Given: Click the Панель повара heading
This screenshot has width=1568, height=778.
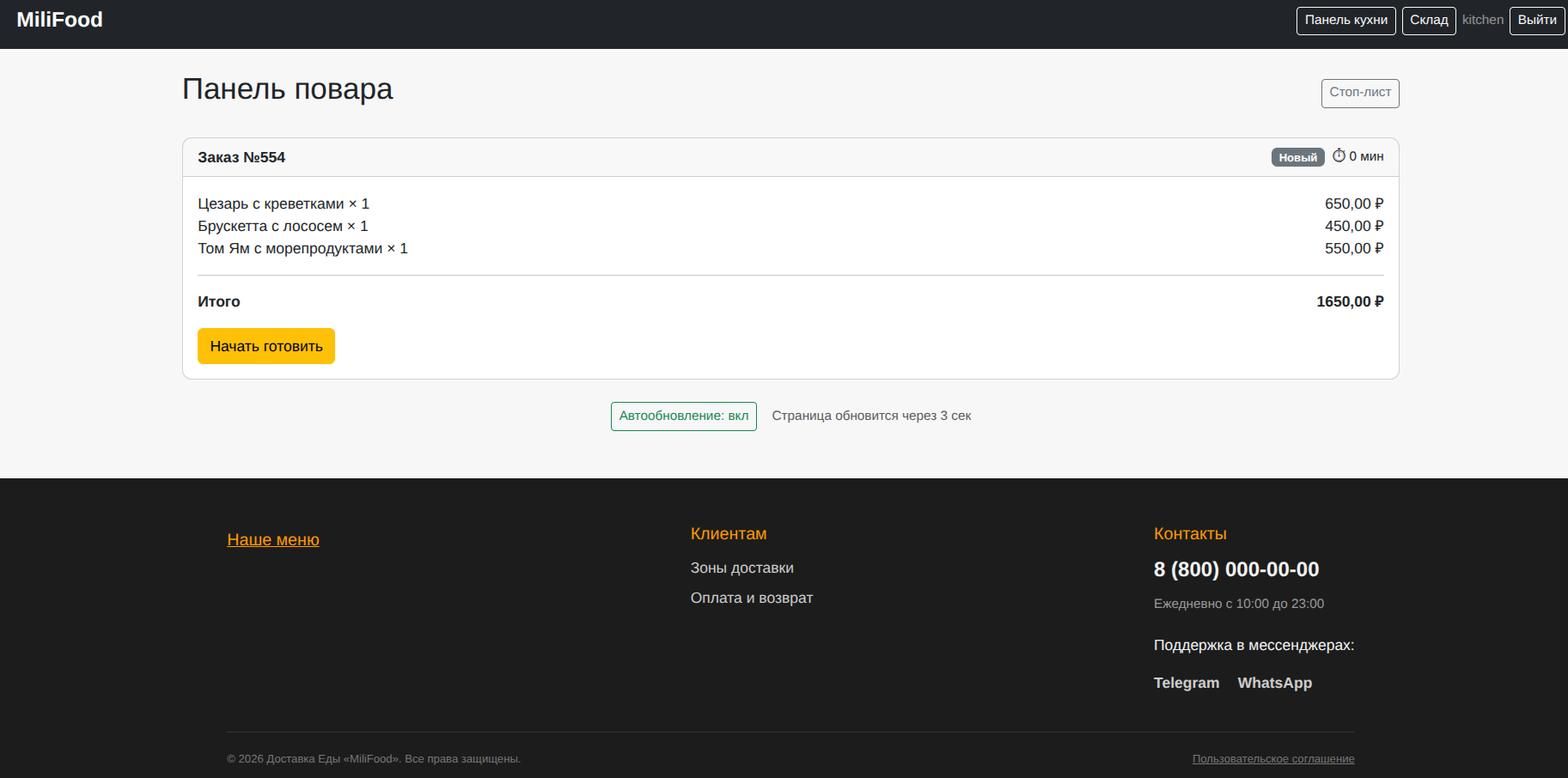Looking at the screenshot, I should 288,89.
